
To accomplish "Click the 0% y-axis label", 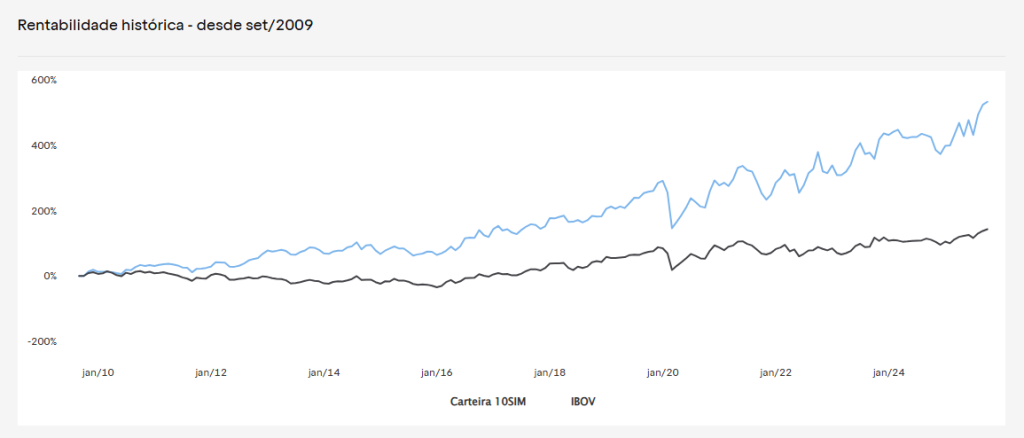I will (48, 276).
